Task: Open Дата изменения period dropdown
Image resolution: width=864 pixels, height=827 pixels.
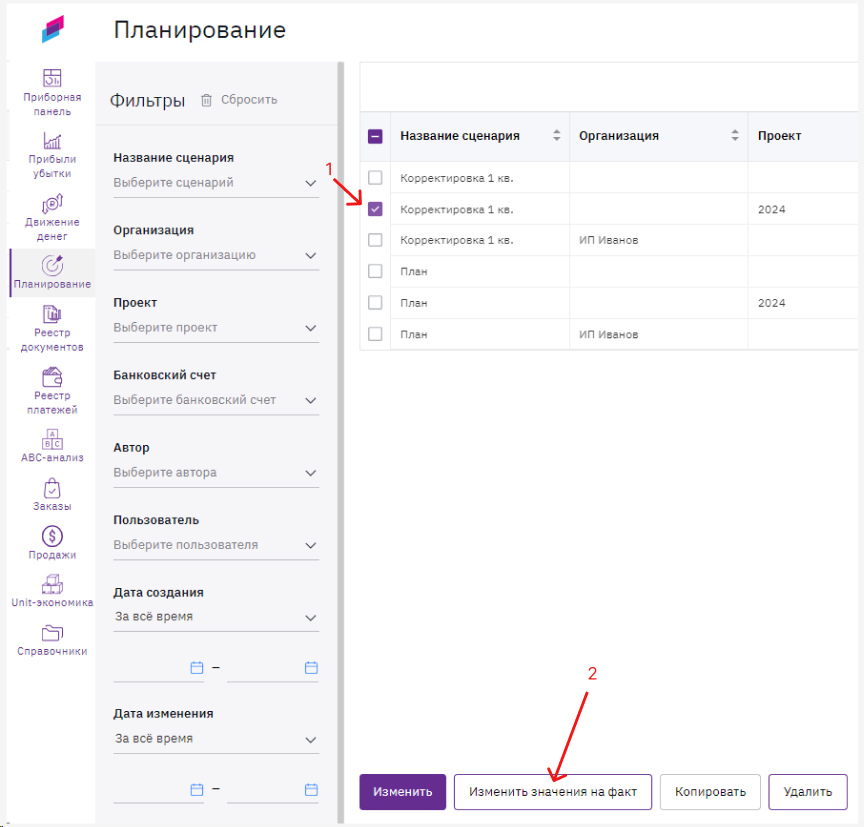Action: (216, 739)
